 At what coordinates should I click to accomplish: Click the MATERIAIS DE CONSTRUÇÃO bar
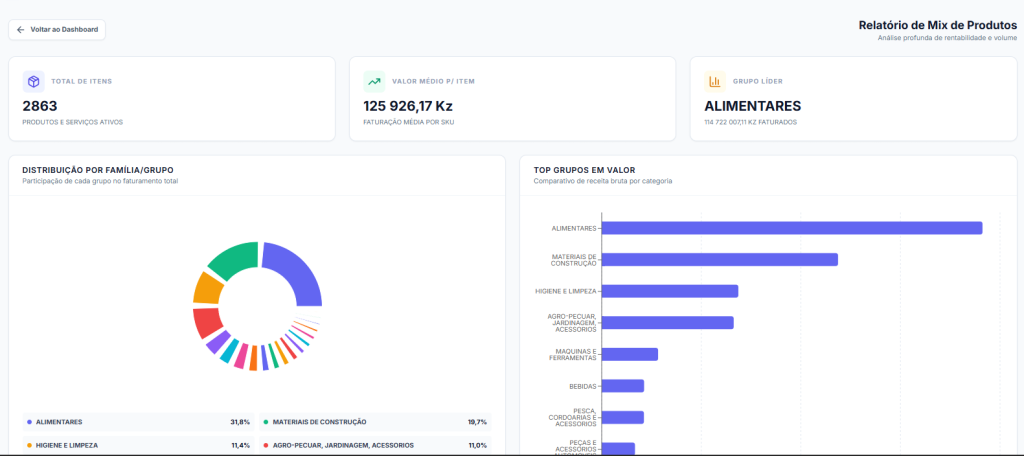coord(719,260)
